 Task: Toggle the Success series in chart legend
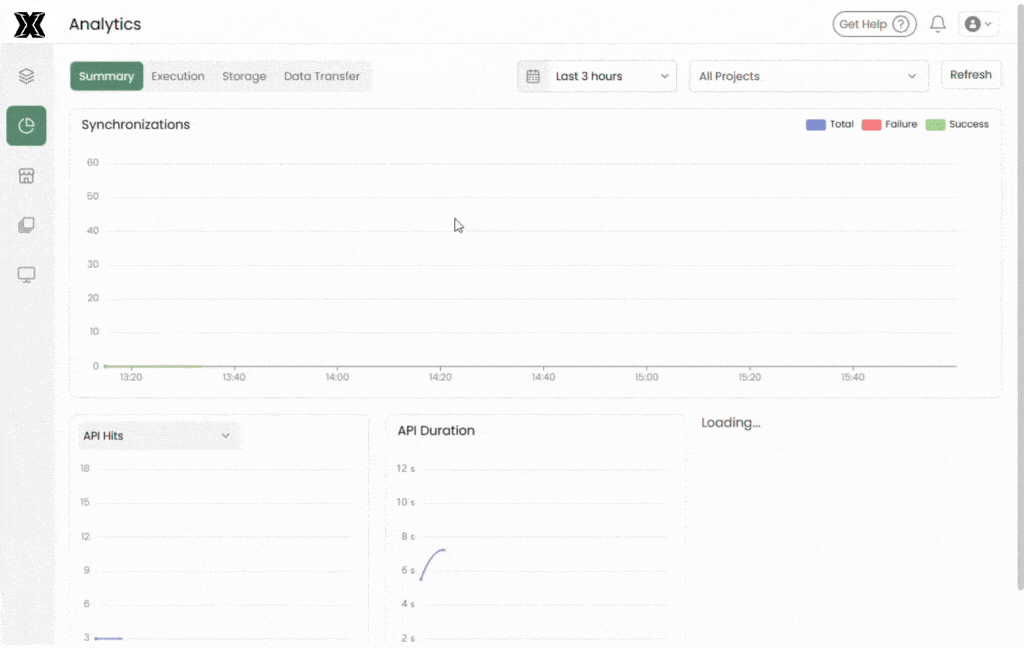pos(957,125)
